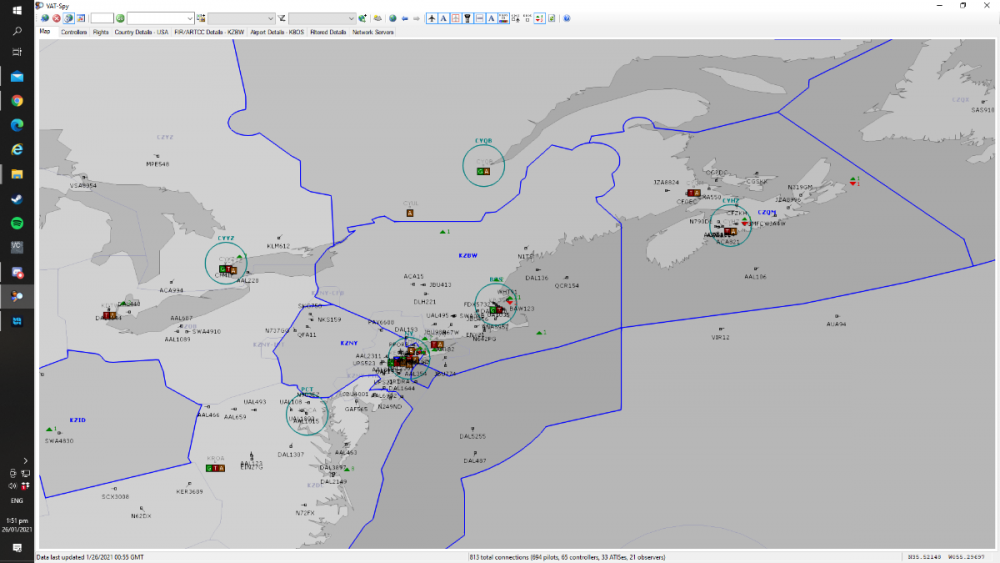Image resolution: width=1000 pixels, height=563 pixels.
Task: Open the Mail app from the taskbar
Action: tap(17, 77)
